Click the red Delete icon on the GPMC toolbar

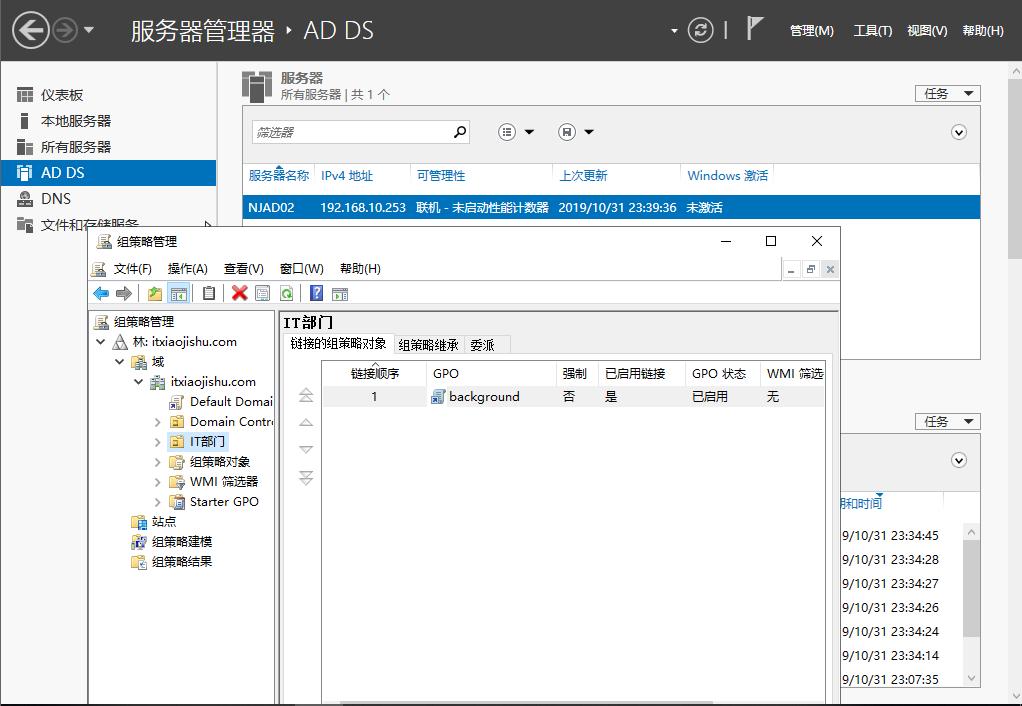click(x=238, y=292)
